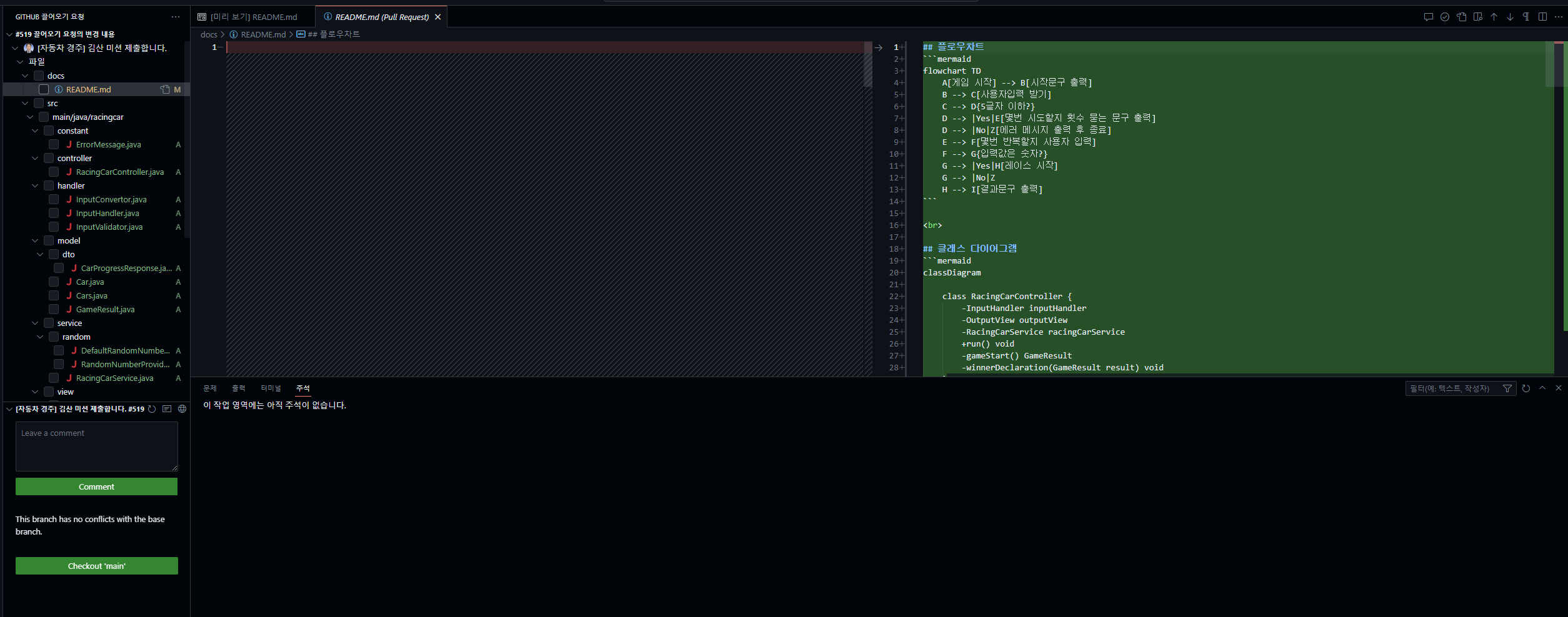Open the 터미널 panel tab

tap(271, 388)
